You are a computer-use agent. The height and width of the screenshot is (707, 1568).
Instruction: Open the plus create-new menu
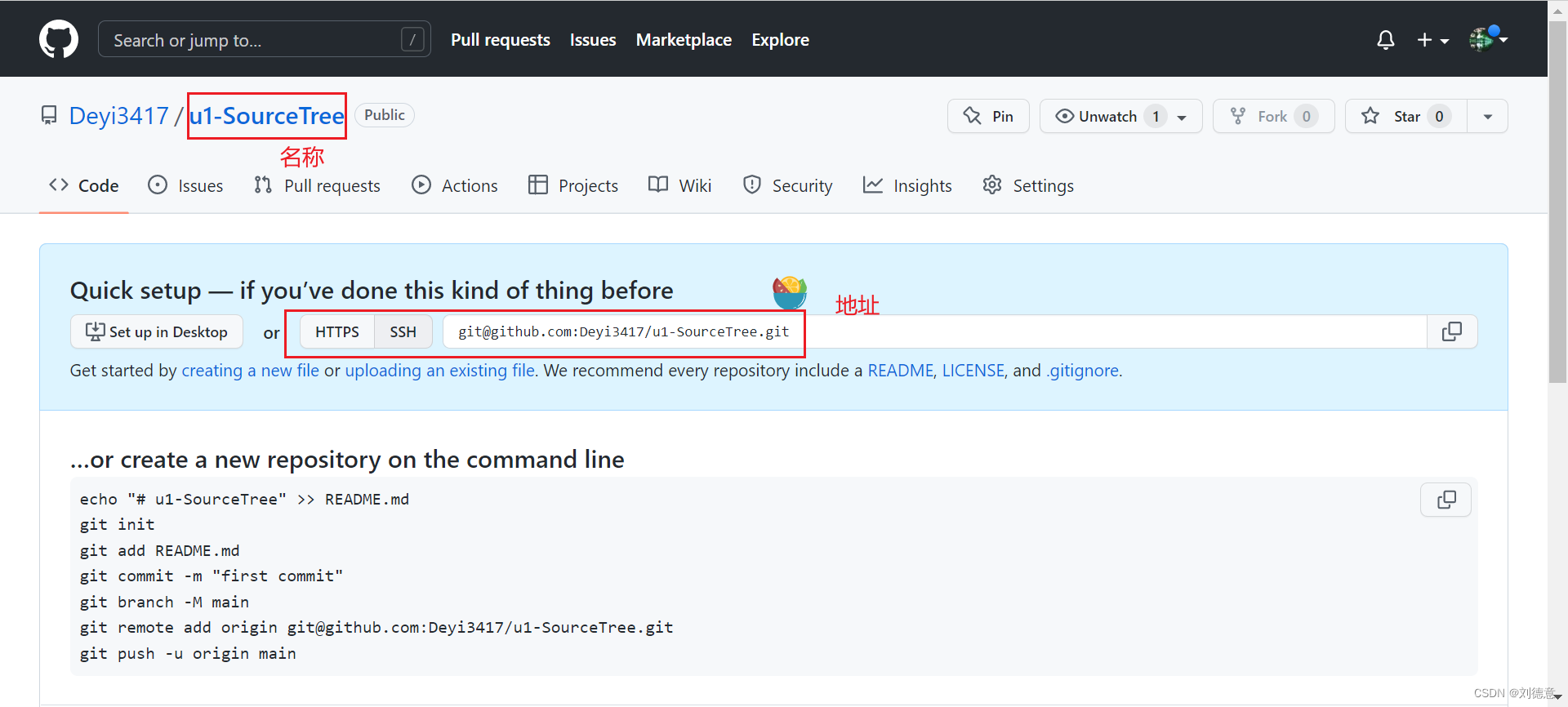click(1432, 40)
